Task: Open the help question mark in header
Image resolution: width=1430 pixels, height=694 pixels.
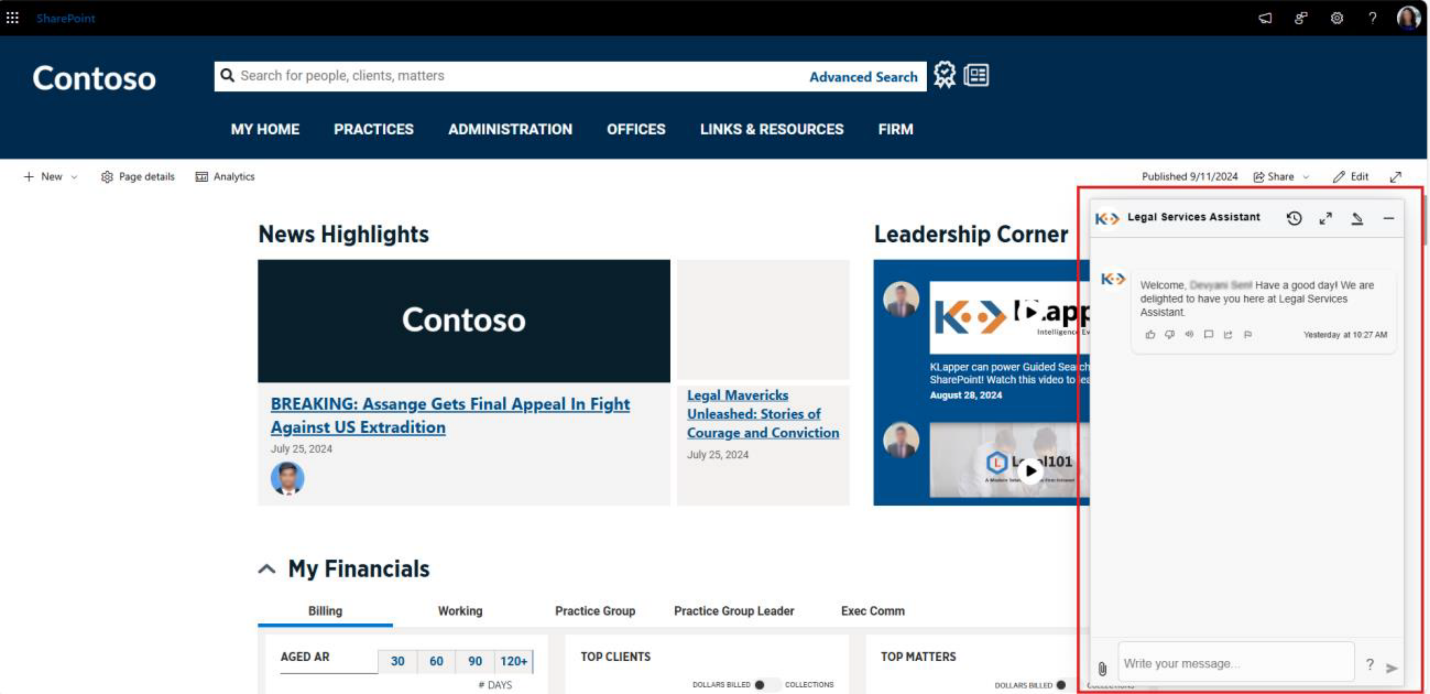Action: tap(1373, 18)
